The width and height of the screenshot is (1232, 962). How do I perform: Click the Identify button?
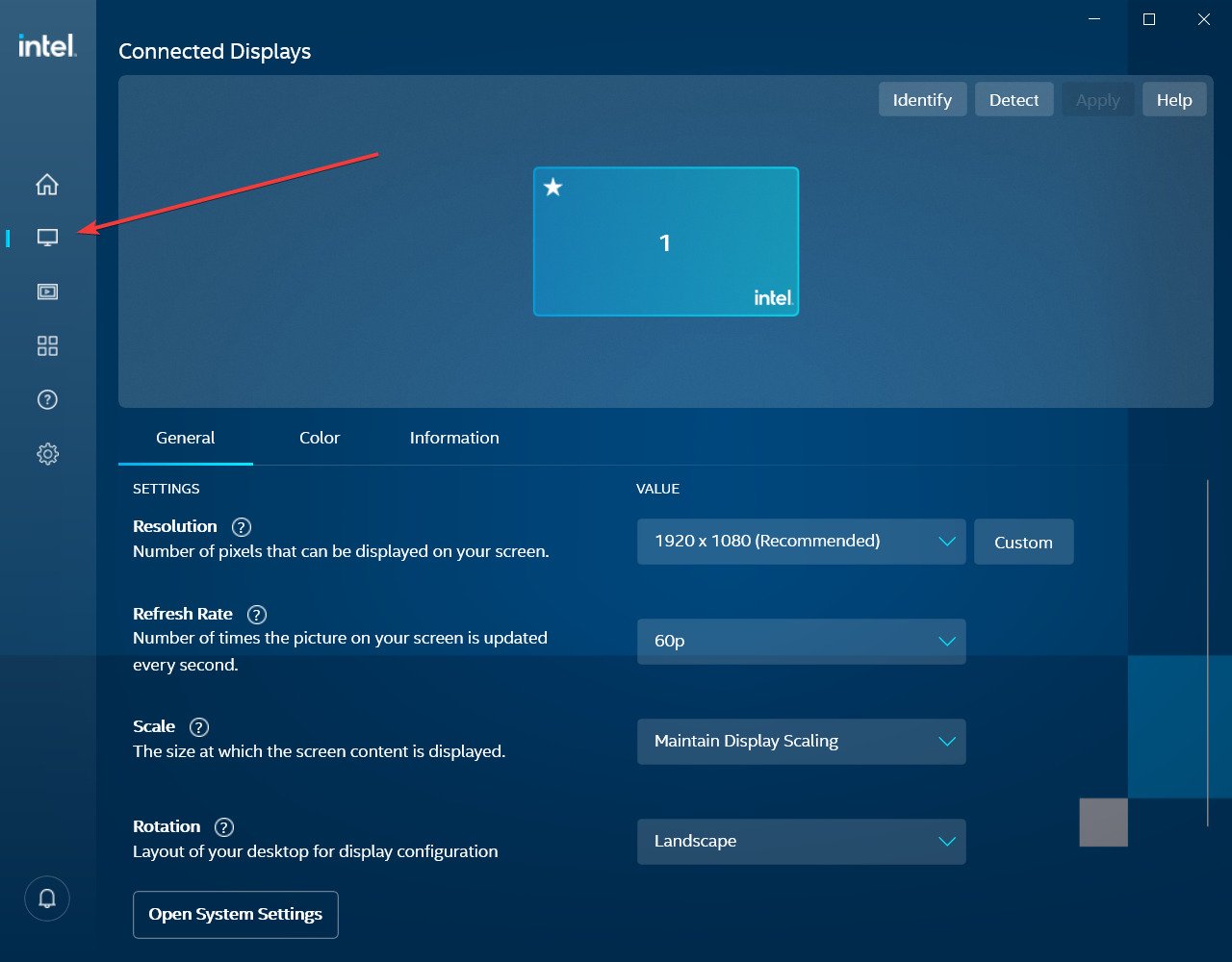(x=922, y=100)
